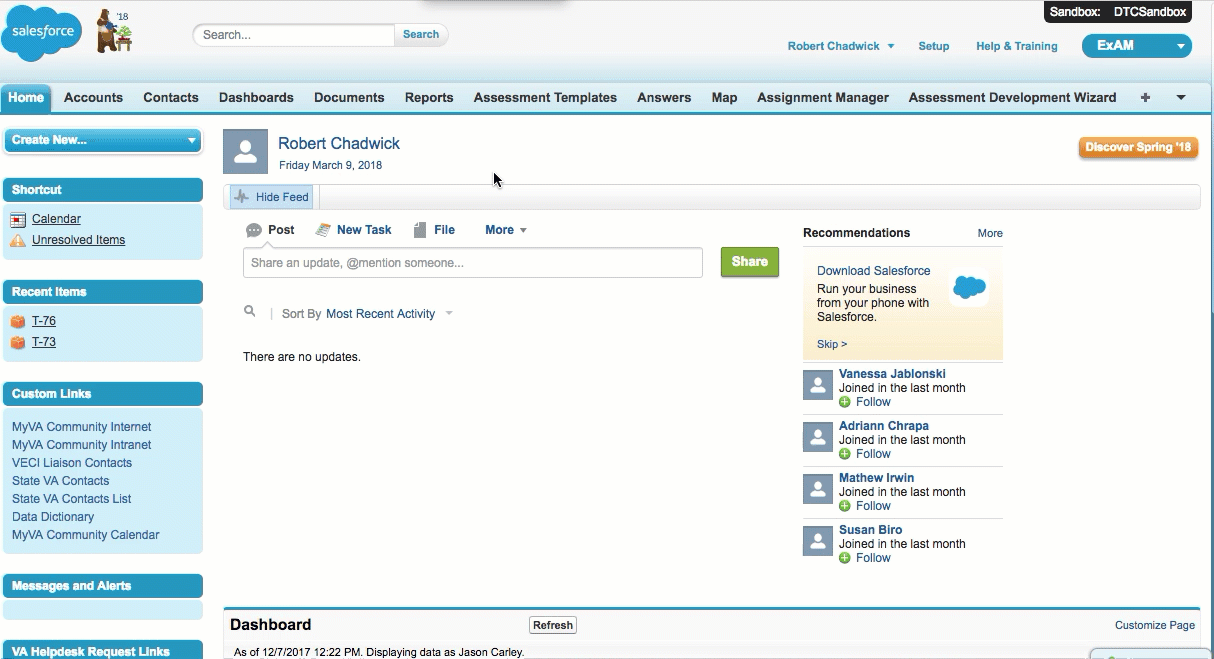Switch to the Answers tab
1214x659 pixels.
tap(664, 97)
